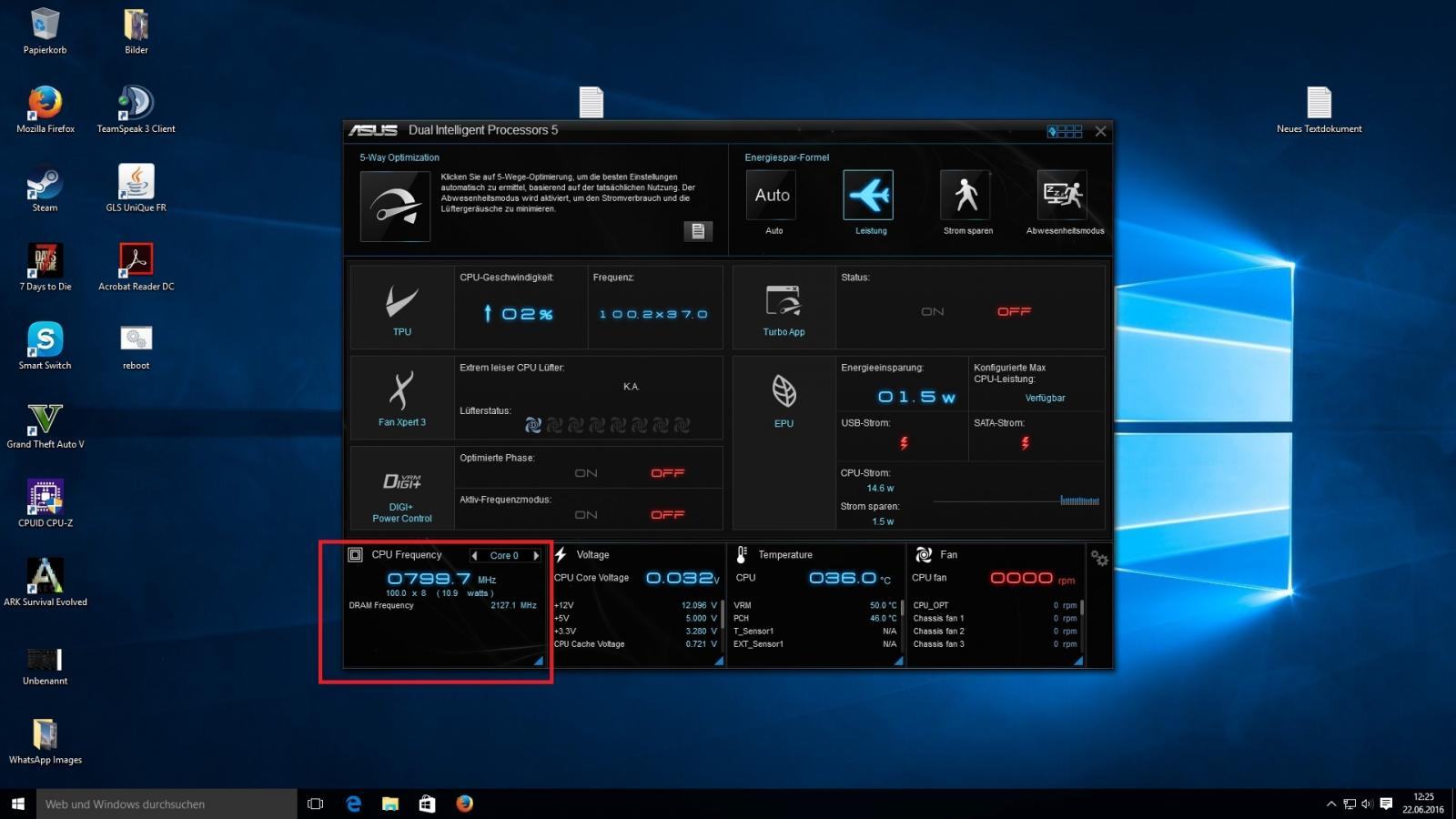Open DIGI+ Power Control module

401,488
